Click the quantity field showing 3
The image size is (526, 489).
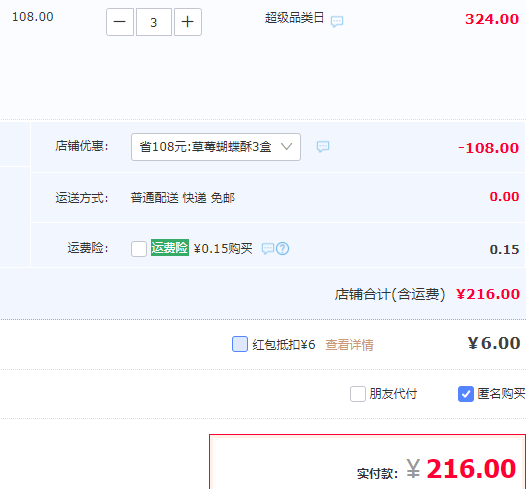[x=154, y=22]
